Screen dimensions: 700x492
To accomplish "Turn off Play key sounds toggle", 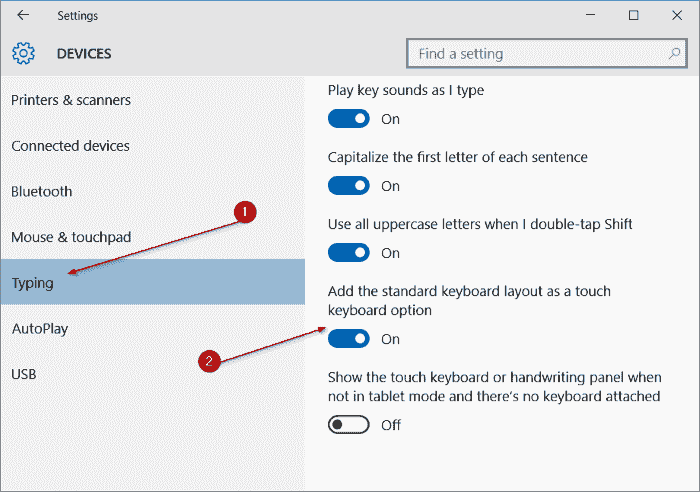I will tap(349, 119).
